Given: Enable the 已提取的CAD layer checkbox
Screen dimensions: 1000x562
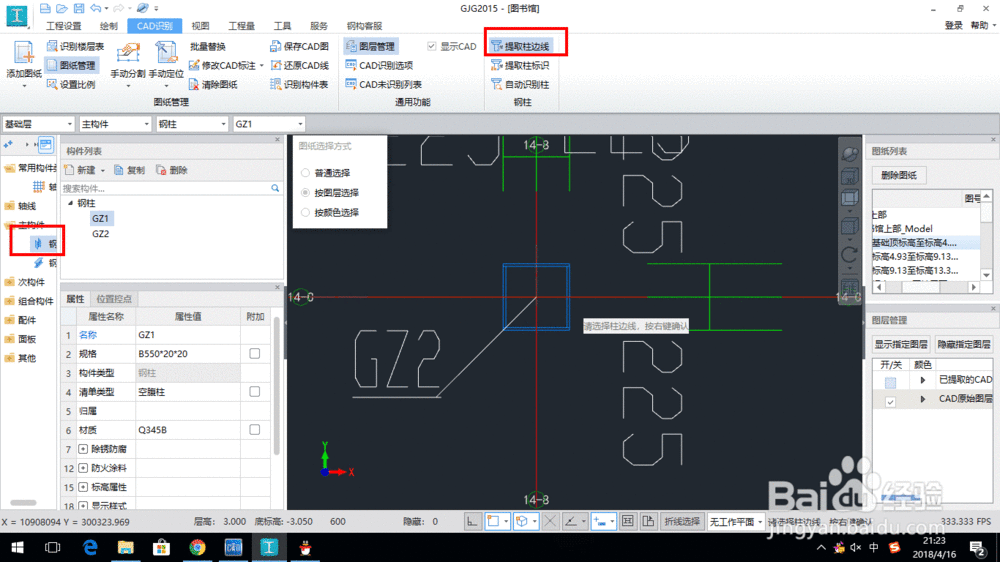Looking at the screenshot, I should [x=890, y=381].
